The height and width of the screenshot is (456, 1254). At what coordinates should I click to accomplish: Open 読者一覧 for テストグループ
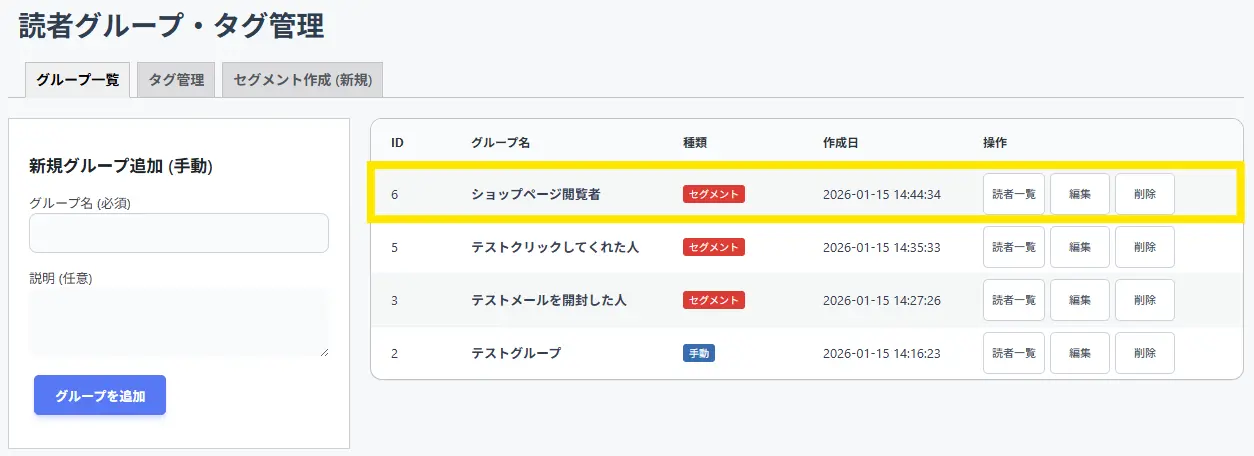(x=1013, y=353)
